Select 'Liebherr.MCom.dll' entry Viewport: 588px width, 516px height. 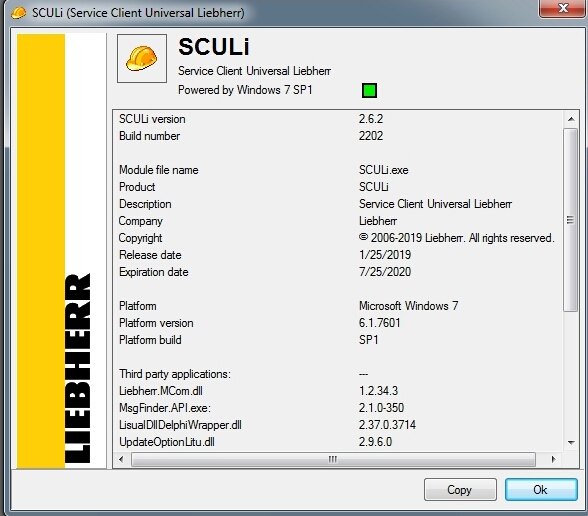[x=161, y=391]
